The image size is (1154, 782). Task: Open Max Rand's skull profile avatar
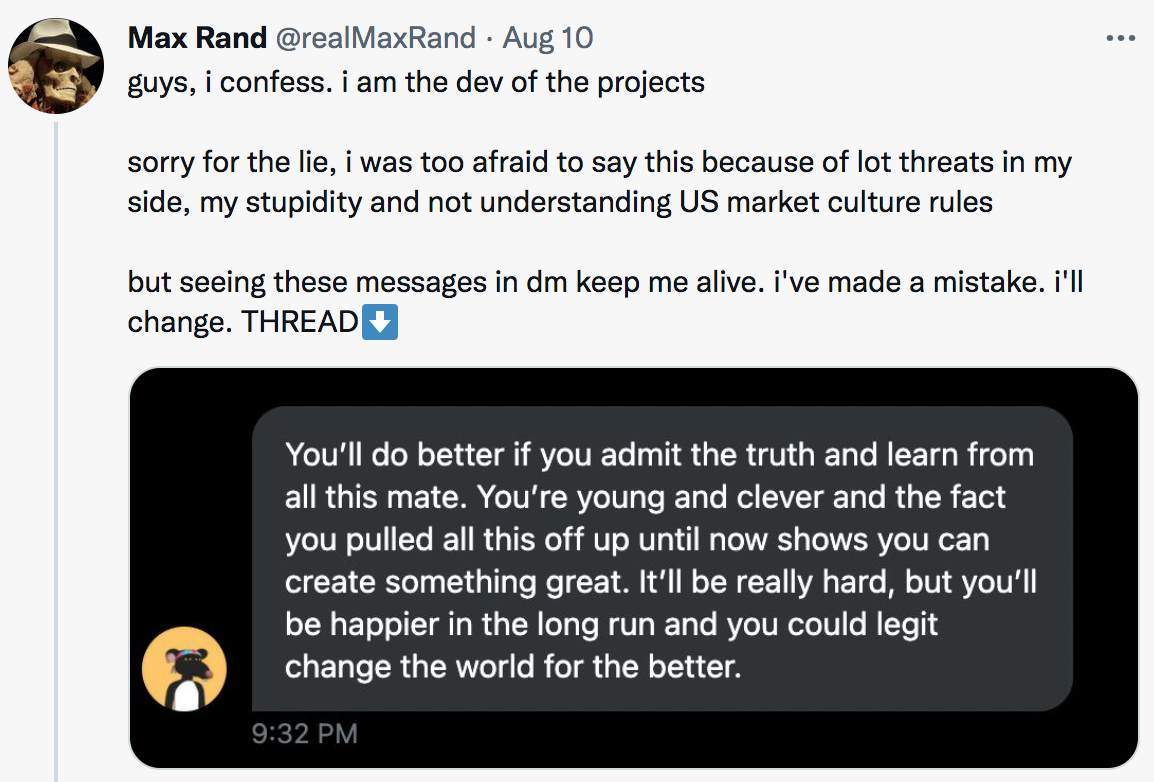pos(55,66)
